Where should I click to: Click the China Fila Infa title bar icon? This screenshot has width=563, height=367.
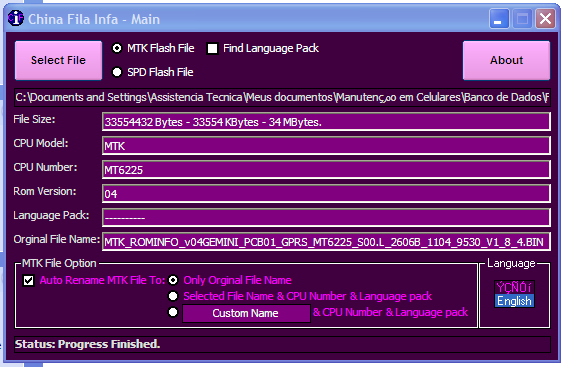16,18
